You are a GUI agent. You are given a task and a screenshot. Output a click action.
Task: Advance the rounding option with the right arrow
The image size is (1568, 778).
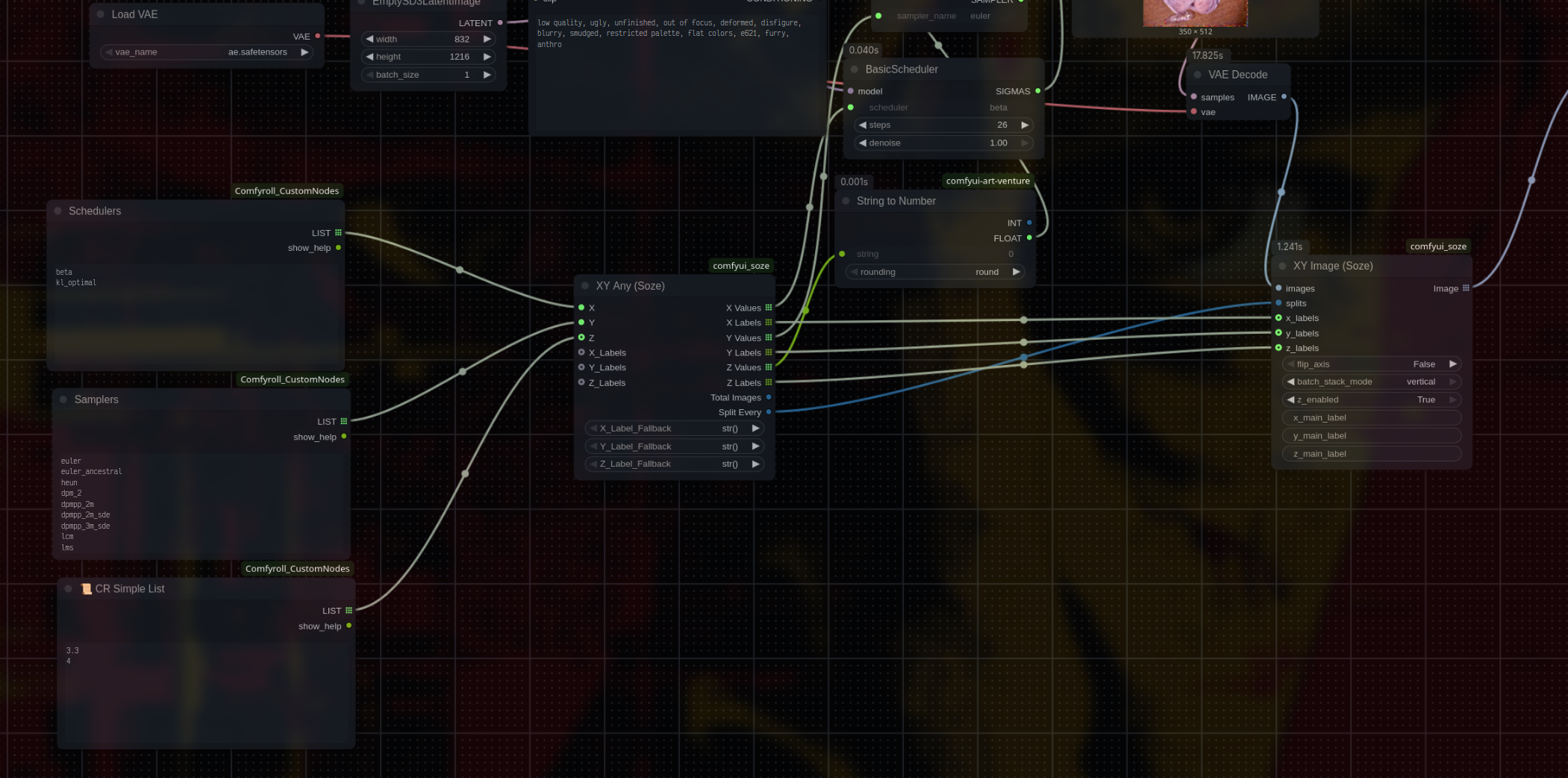coord(1016,272)
